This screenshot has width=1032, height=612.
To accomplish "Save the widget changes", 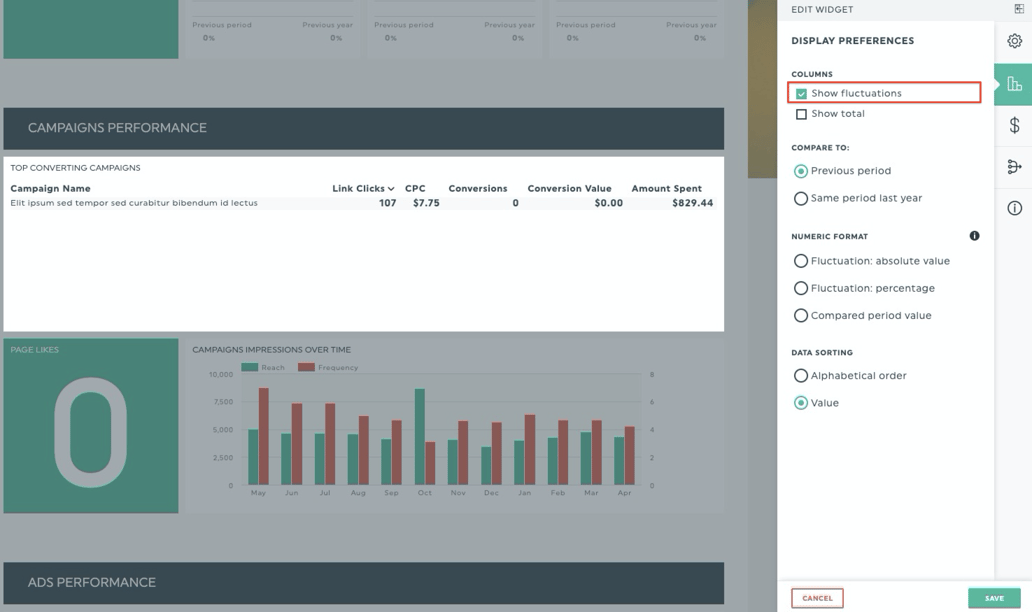I will click(993, 598).
